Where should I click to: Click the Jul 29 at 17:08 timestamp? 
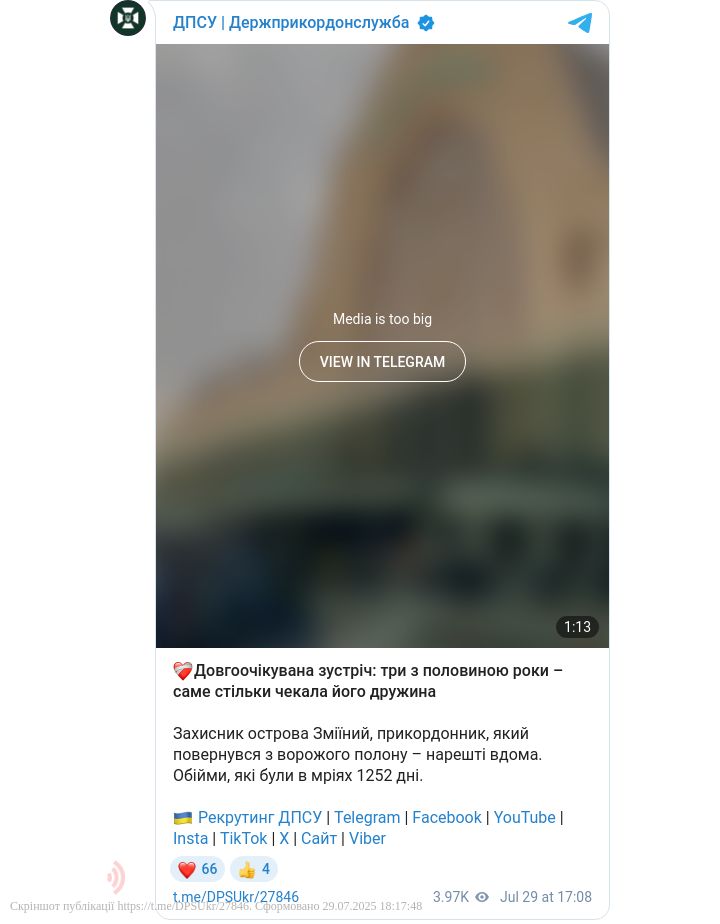pyautogui.click(x=546, y=897)
